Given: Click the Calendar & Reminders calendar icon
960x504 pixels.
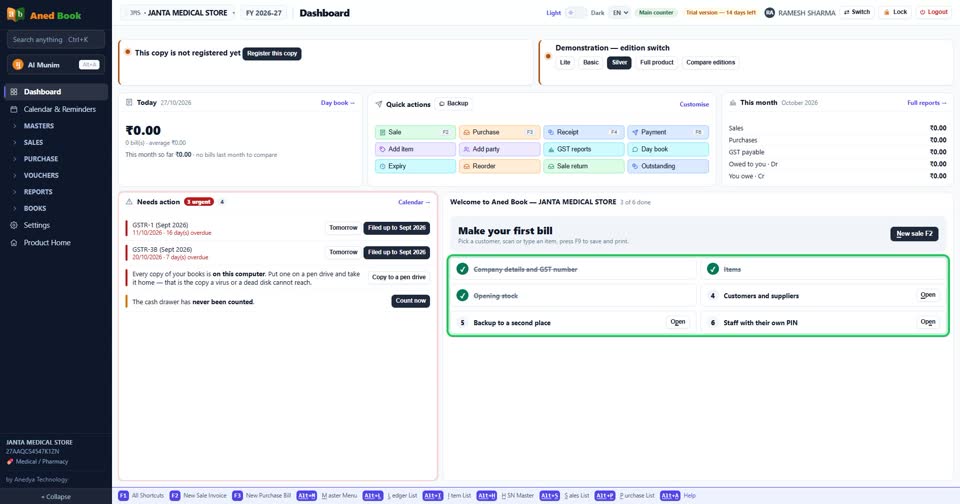Looking at the screenshot, I should [x=14, y=109].
